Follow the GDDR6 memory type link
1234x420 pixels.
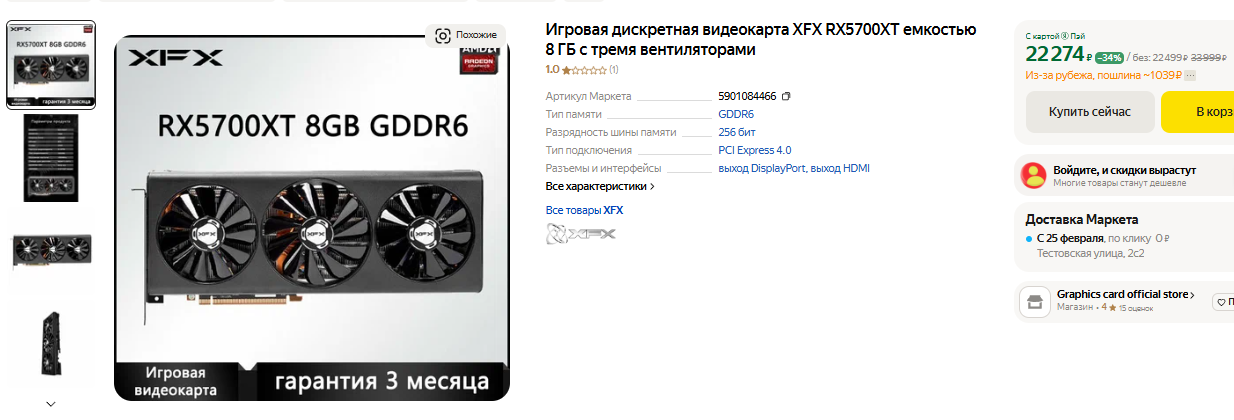click(736, 114)
